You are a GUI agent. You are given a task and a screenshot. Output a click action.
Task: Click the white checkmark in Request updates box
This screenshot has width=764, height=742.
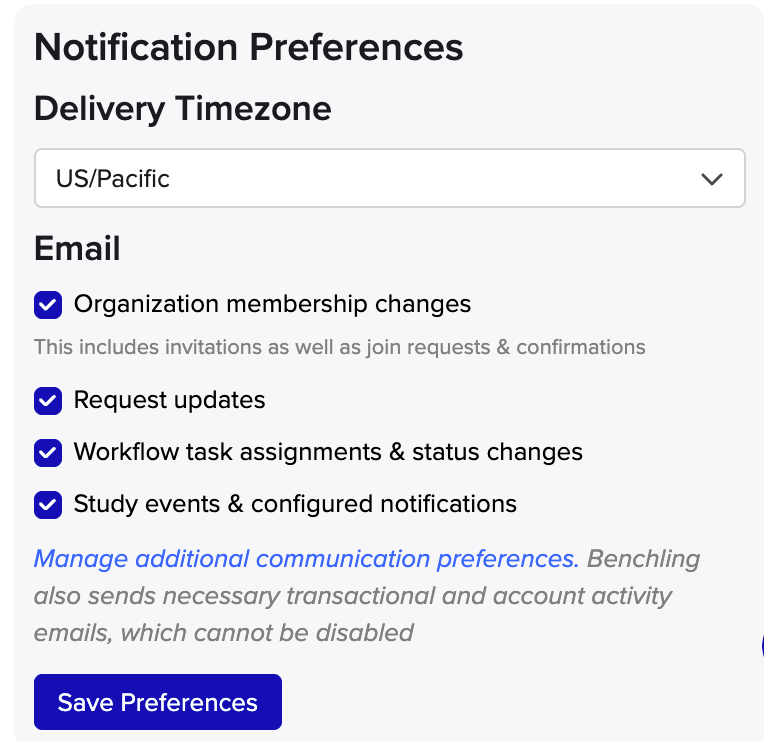coord(48,401)
